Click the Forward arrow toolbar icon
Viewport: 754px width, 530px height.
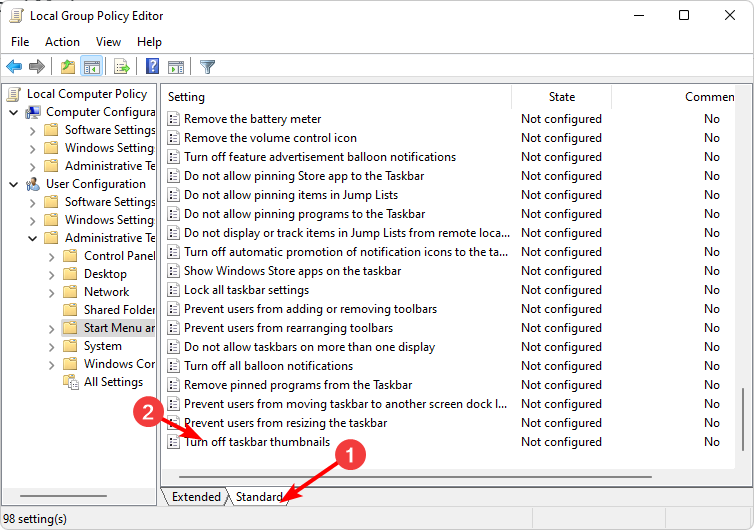pos(37,66)
